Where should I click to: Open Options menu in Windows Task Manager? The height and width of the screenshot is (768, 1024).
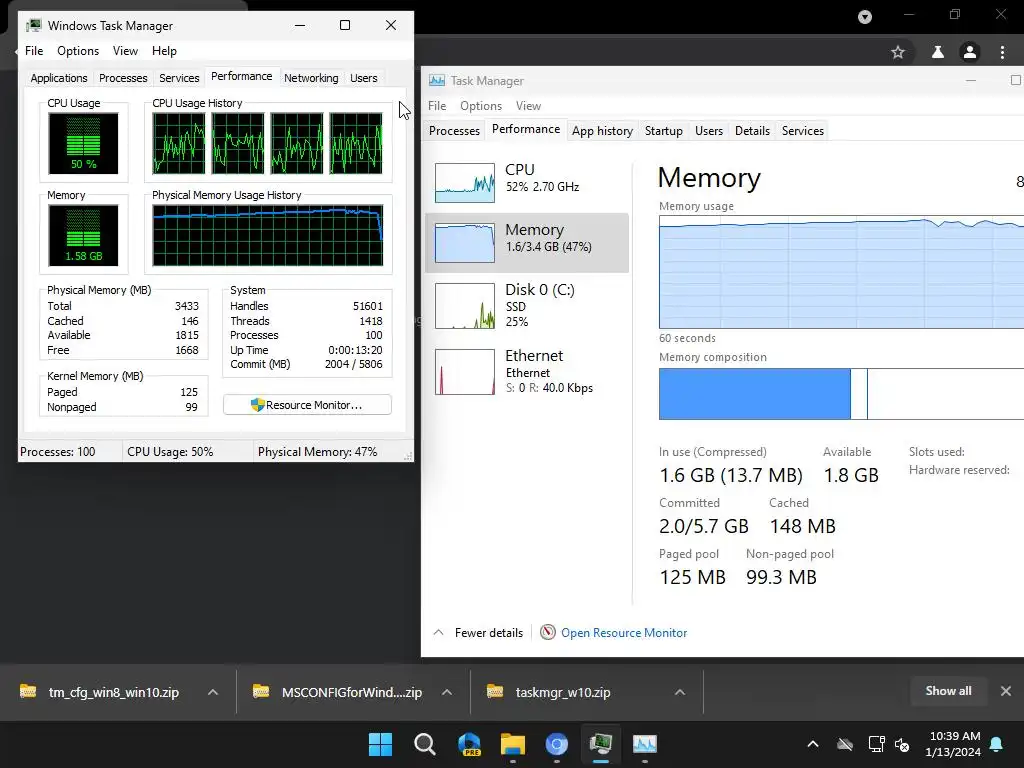pos(78,51)
